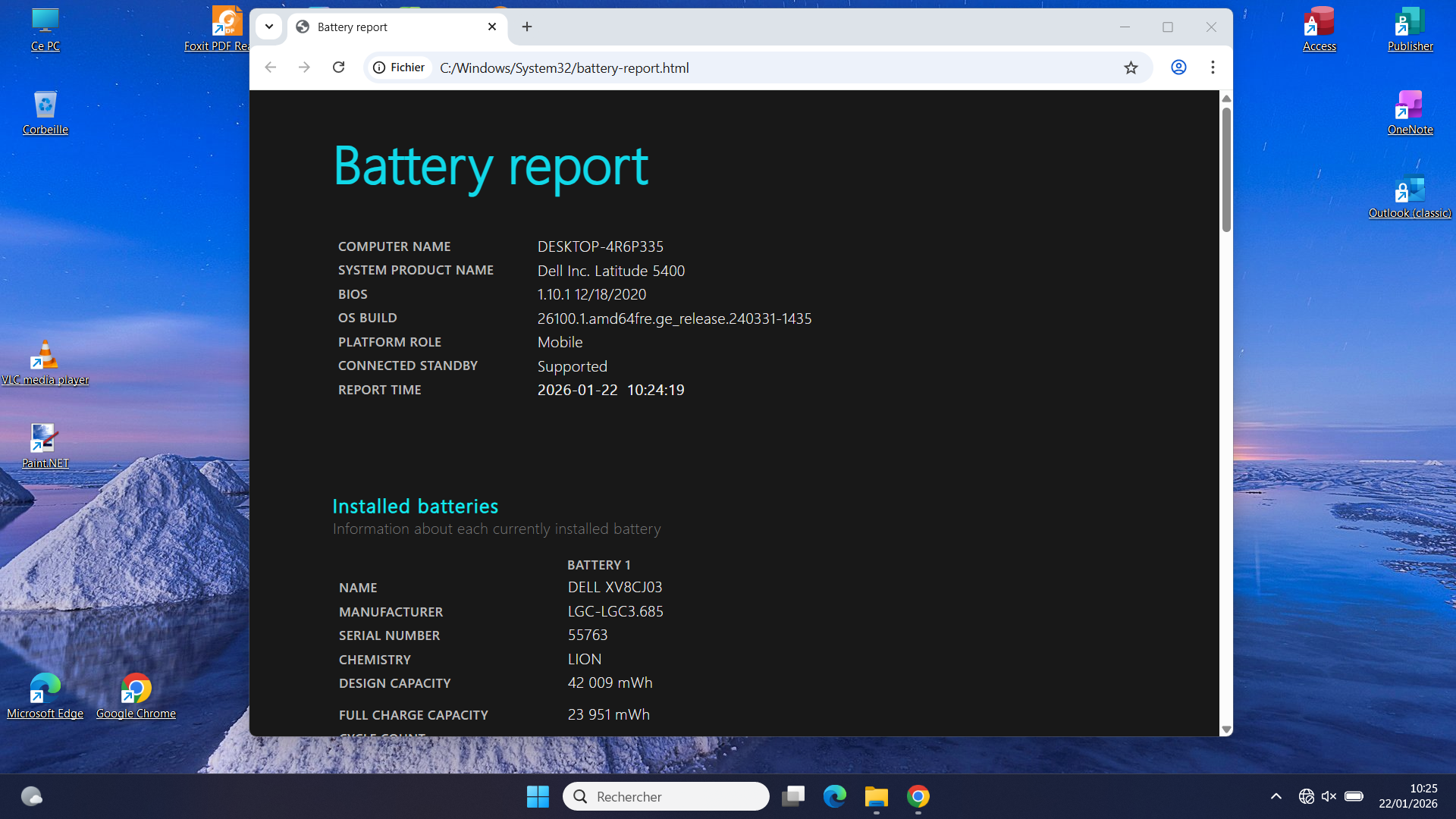
Task: Click the Fichier site info chip
Action: [399, 67]
